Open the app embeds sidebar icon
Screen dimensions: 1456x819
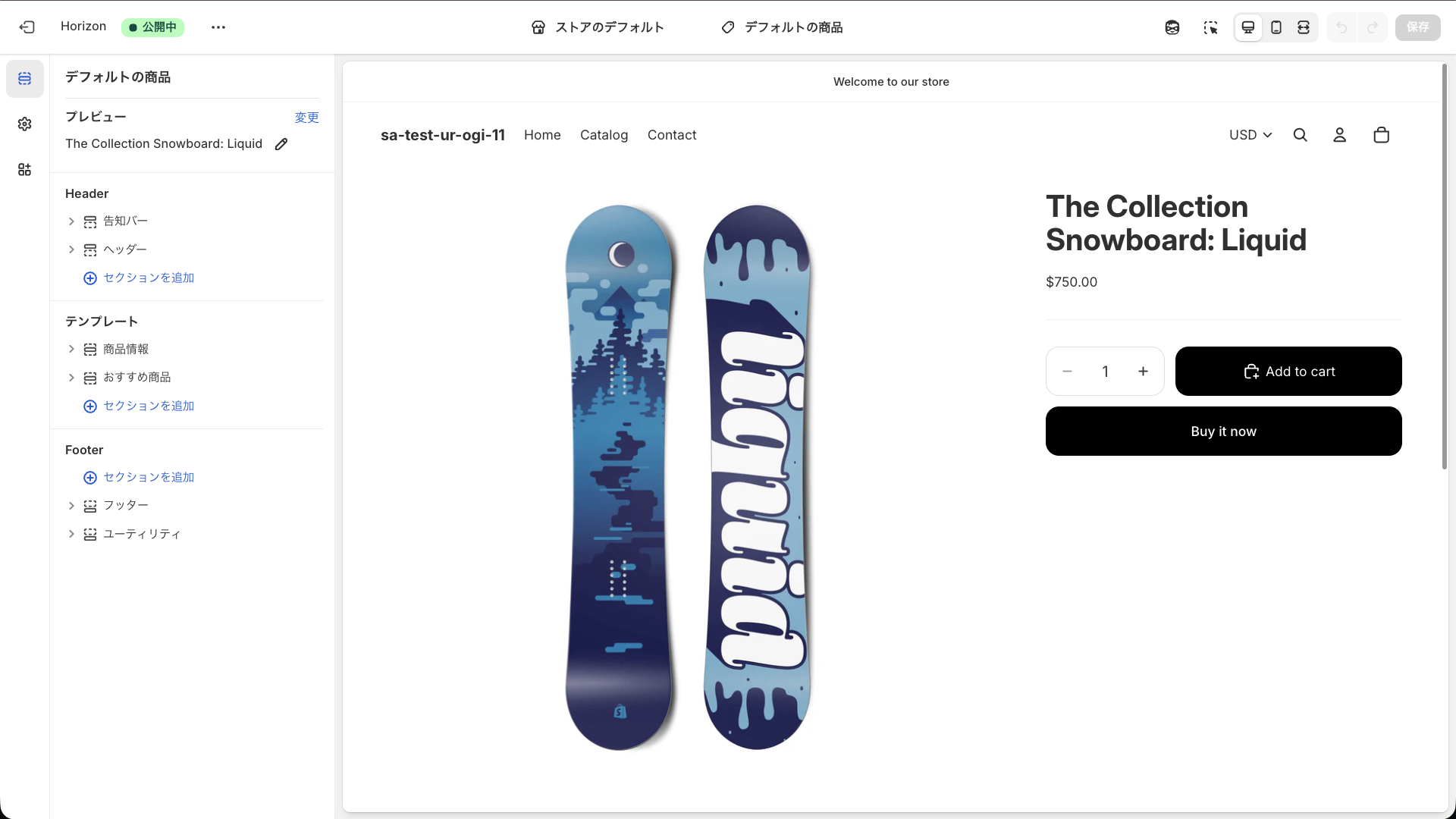point(25,169)
